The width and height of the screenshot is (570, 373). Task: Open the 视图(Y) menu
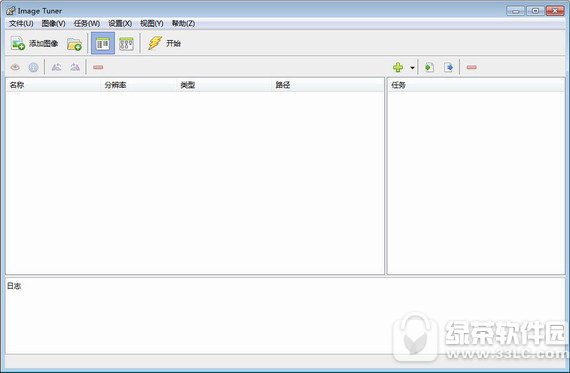(152, 24)
